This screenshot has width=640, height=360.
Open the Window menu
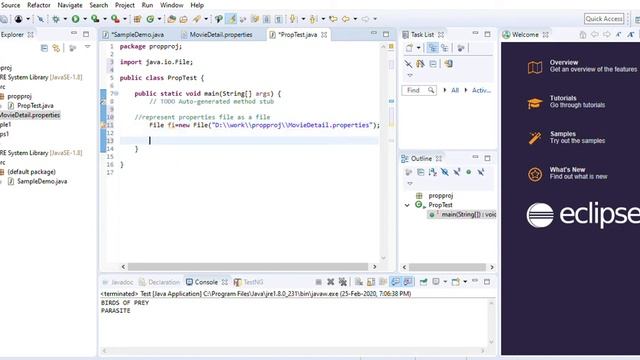[171, 5]
